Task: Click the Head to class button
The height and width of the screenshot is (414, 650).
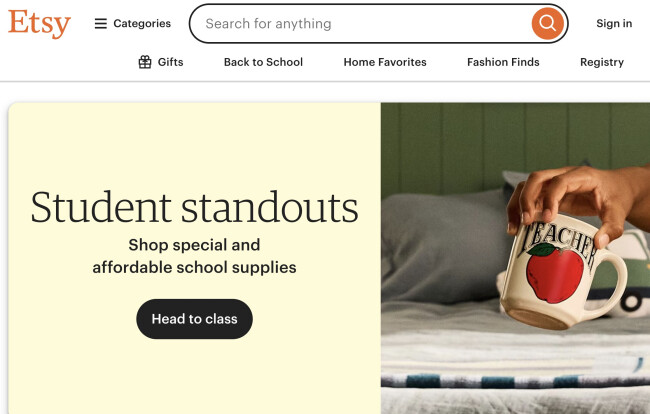Action: [194, 319]
